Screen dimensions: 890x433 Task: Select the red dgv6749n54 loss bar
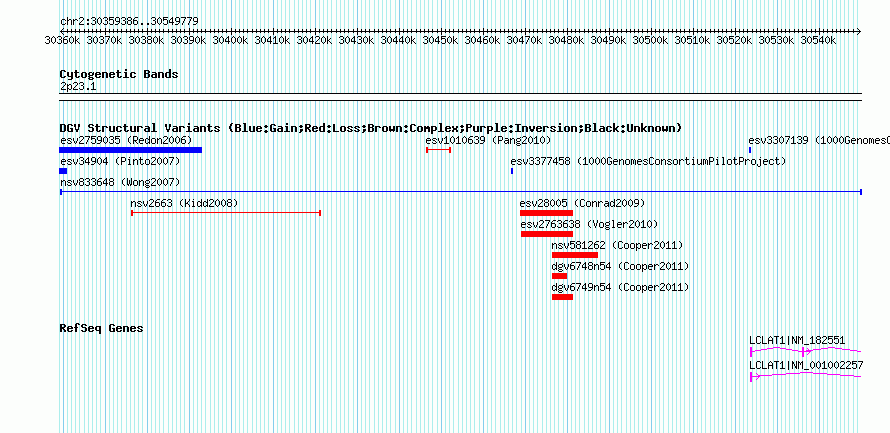coord(562,297)
